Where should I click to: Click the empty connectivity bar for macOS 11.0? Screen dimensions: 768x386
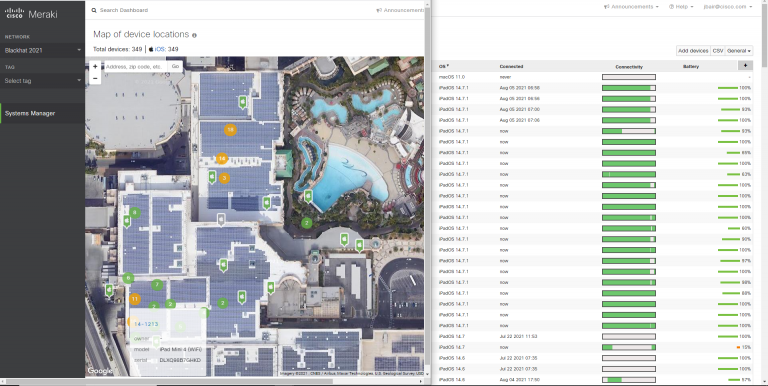[x=629, y=77]
